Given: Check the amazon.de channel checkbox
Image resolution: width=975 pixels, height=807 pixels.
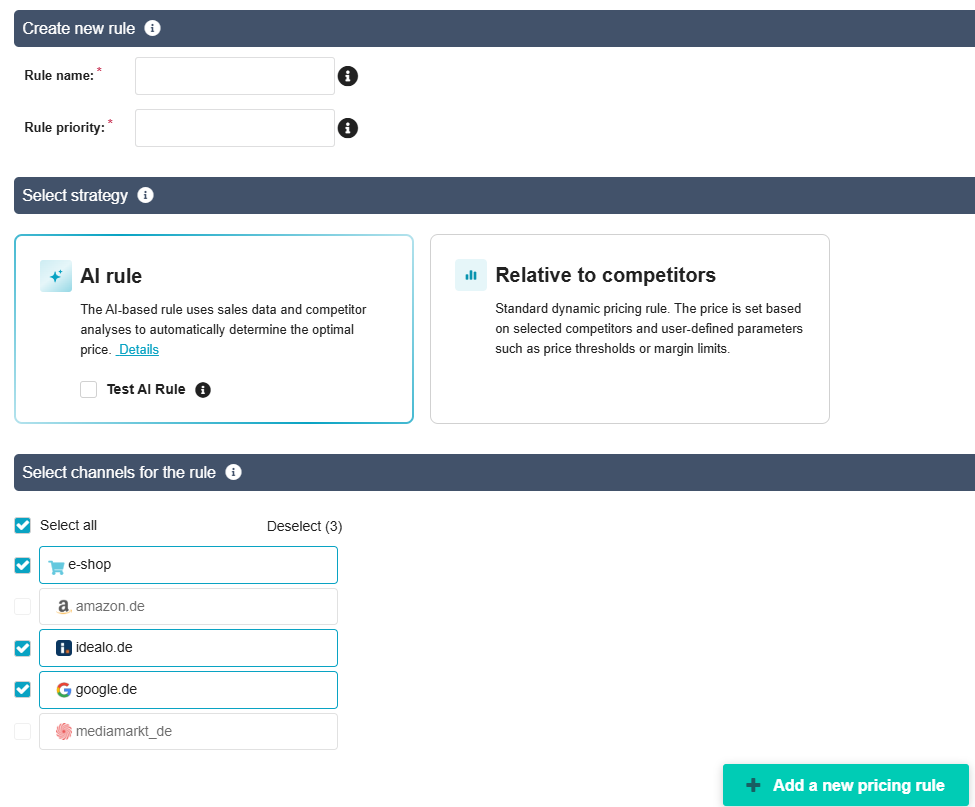Looking at the screenshot, I should click(x=23, y=606).
